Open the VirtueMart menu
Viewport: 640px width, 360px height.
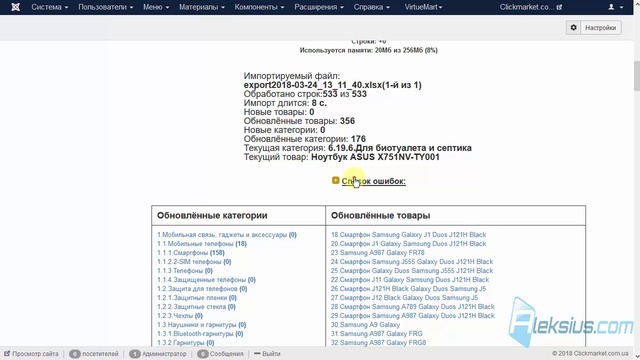point(423,7)
